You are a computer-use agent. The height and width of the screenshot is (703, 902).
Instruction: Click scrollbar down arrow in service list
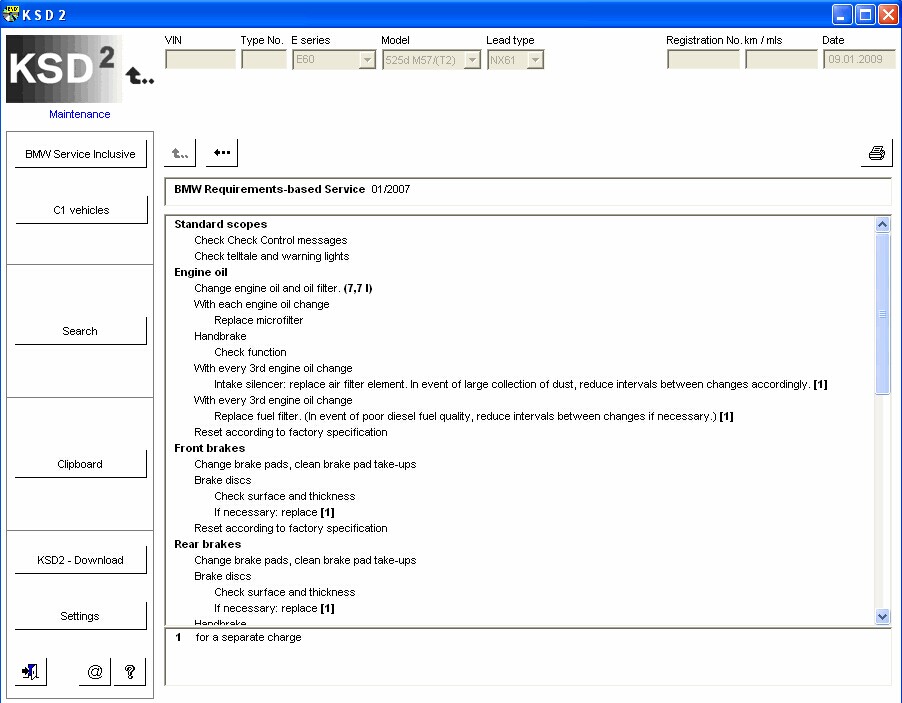click(x=882, y=617)
